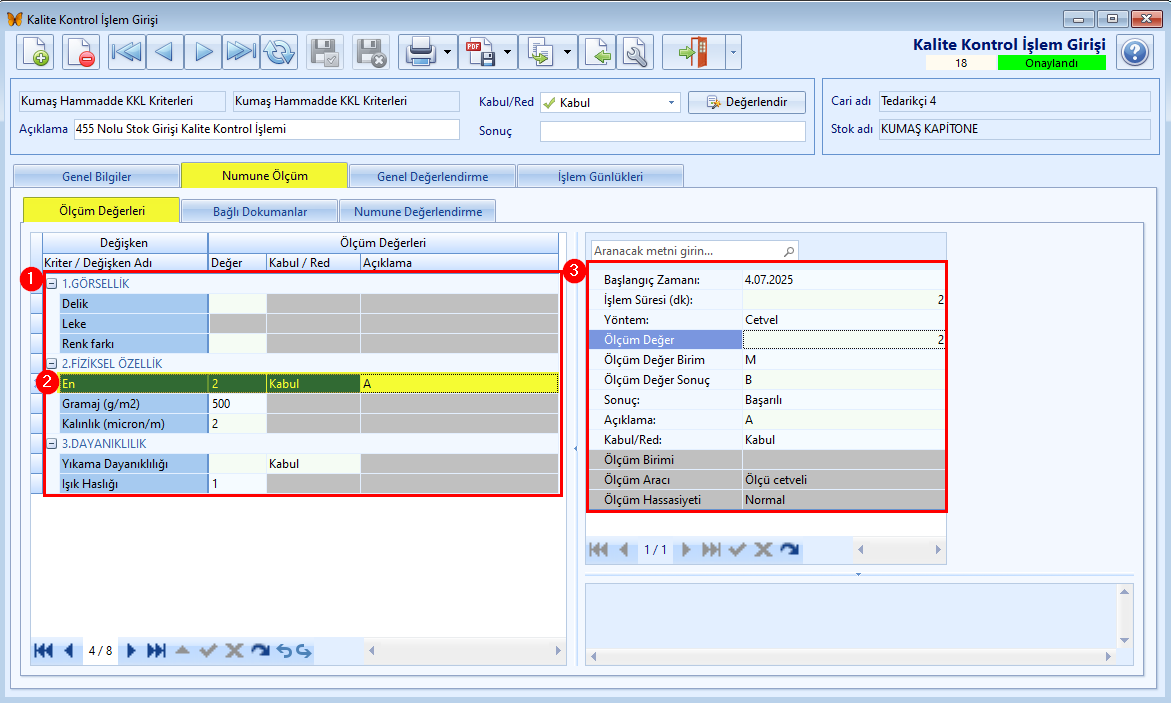1171x703 pixels.
Task: Click the copy-documents icon with green arrow
Action: [539, 52]
